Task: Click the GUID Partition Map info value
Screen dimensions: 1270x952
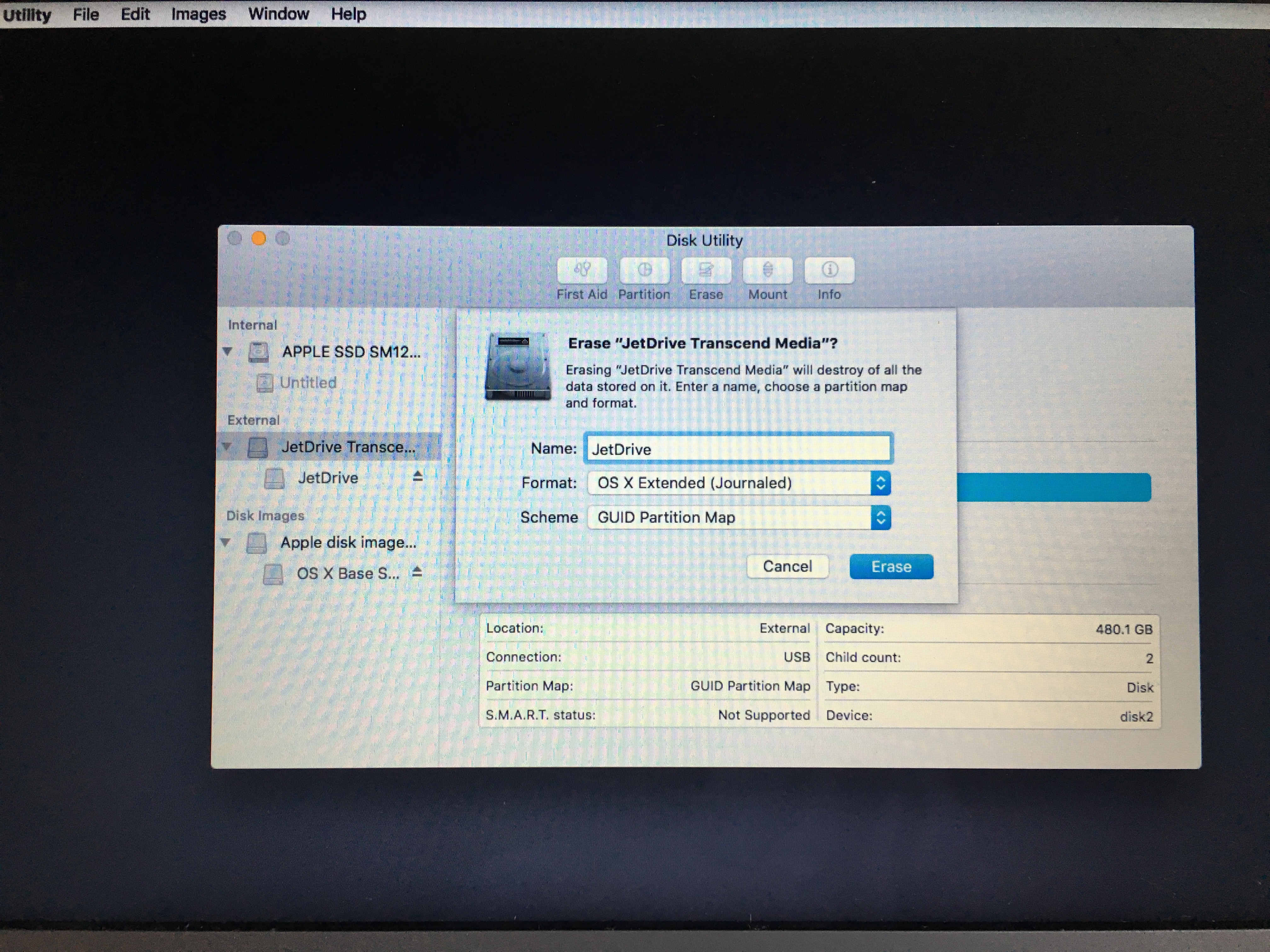Action: click(750, 686)
